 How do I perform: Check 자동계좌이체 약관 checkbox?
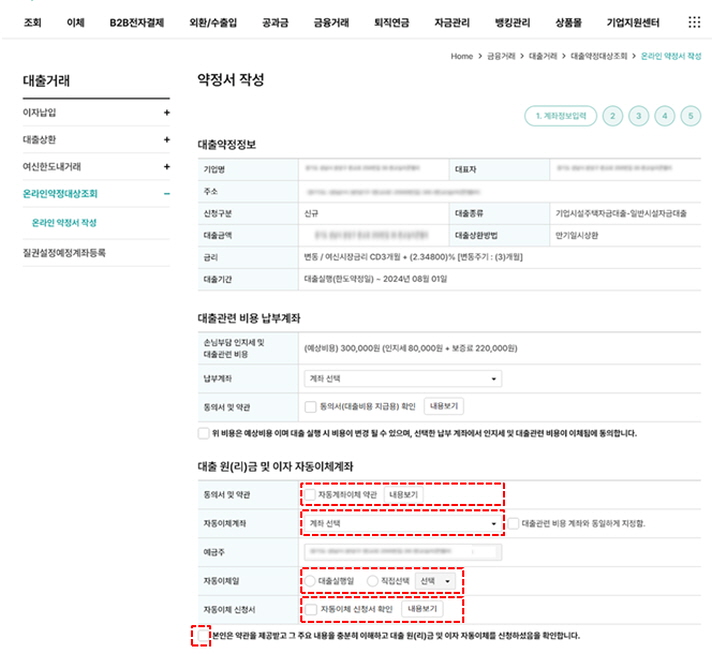click(310, 495)
